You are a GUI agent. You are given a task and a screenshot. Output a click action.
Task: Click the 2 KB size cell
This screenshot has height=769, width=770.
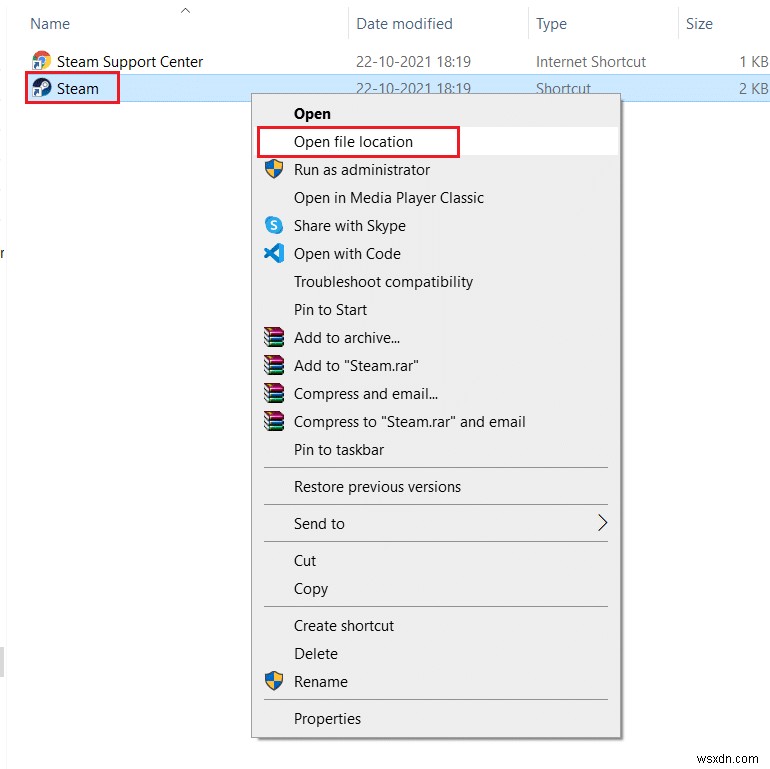753,88
